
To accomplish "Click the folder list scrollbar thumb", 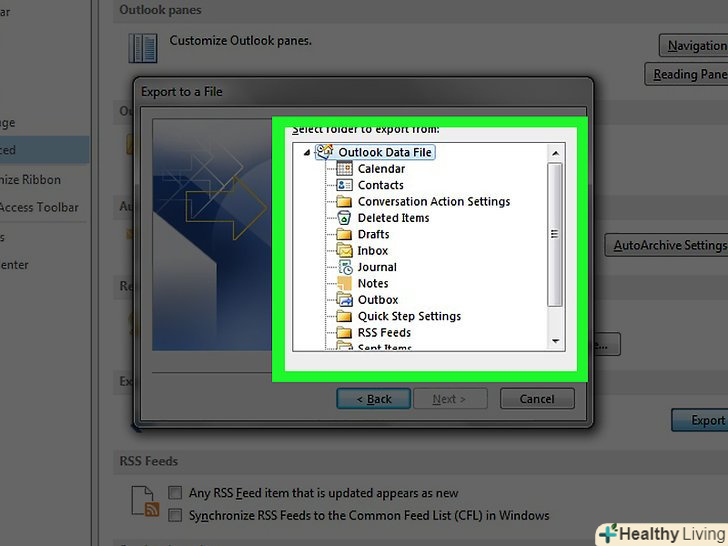I will click(555, 234).
